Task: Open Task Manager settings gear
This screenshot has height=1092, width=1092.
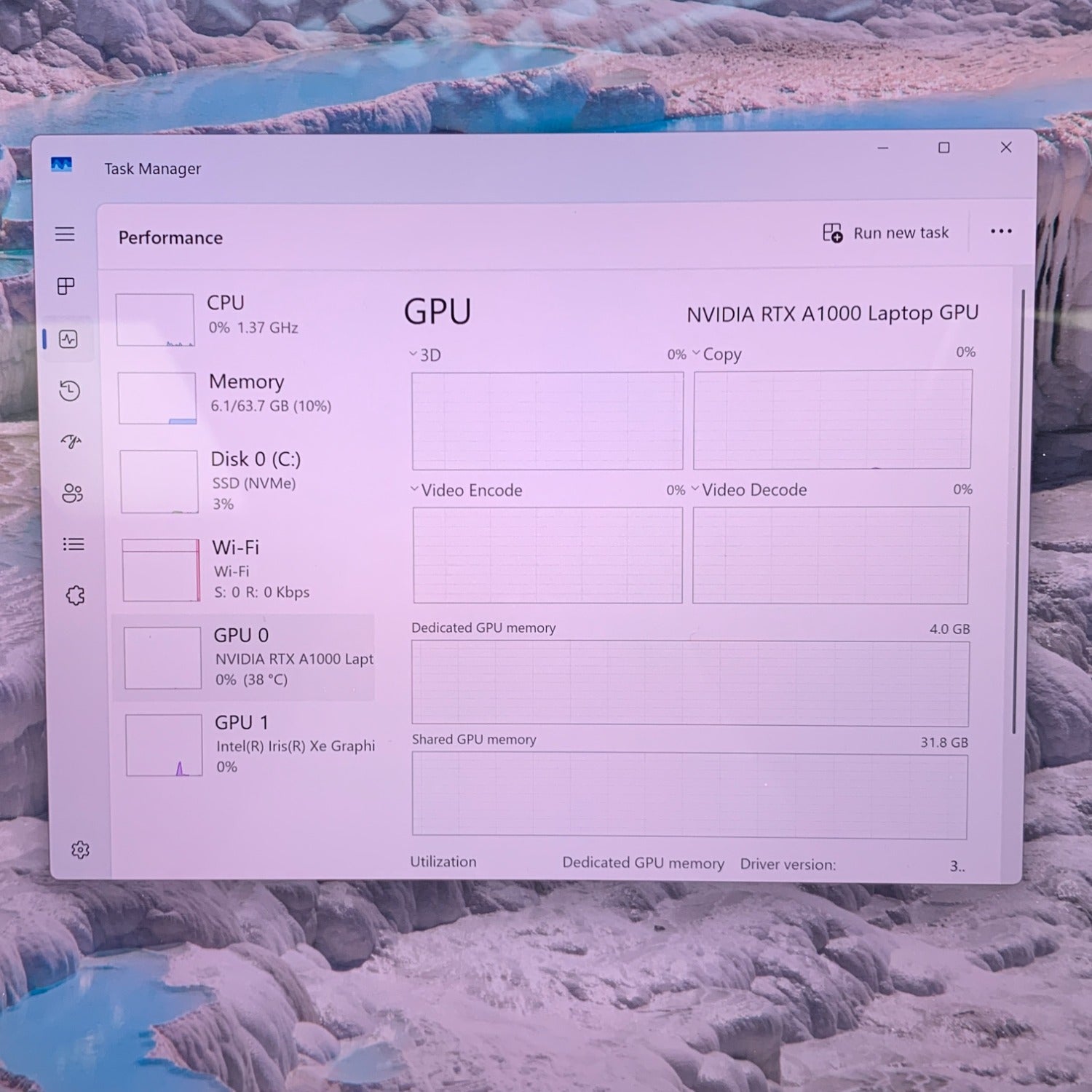Action: click(x=80, y=850)
